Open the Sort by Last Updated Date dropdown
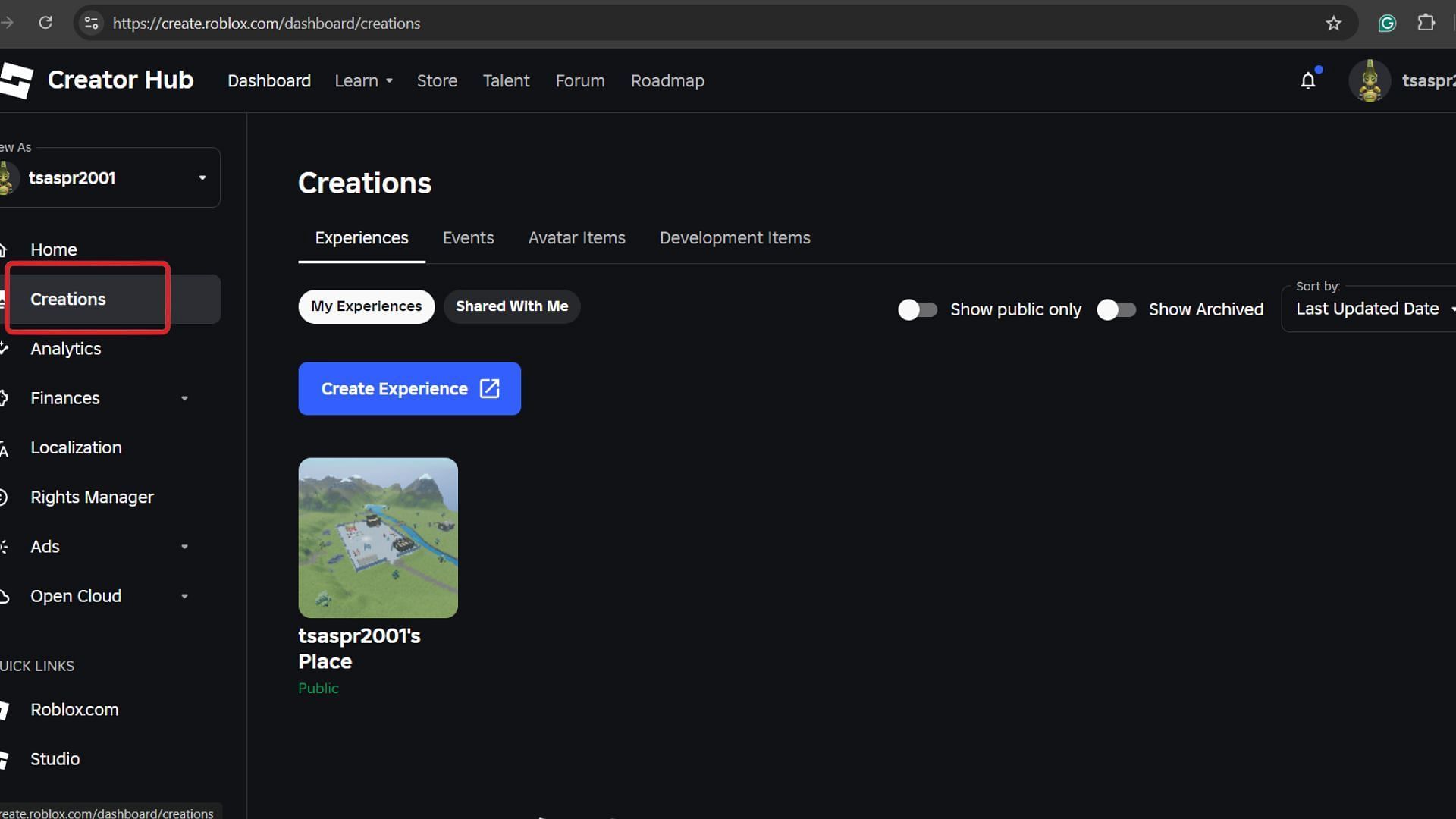Image resolution: width=1456 pixels, height=819 pixels. pos(1369,309)
